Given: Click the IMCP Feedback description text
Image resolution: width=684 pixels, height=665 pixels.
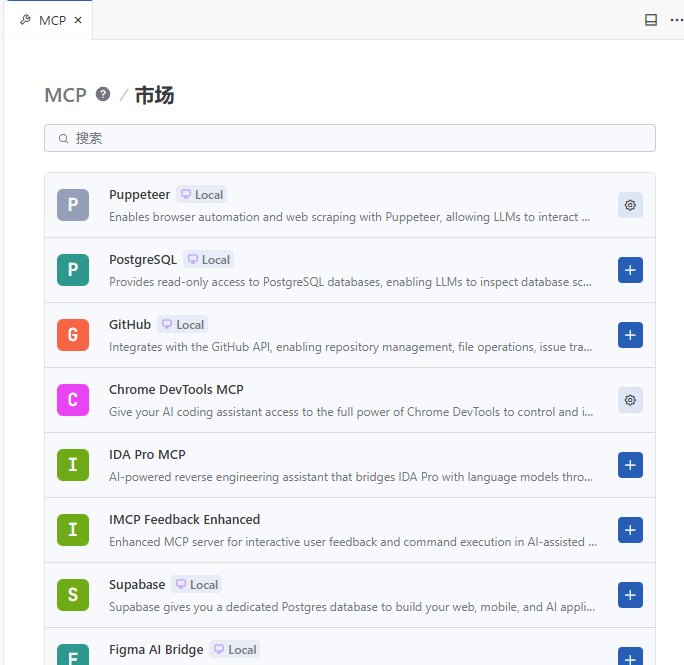Looking at the screenshot, I should pyautogui.click(x=353, y=542).
